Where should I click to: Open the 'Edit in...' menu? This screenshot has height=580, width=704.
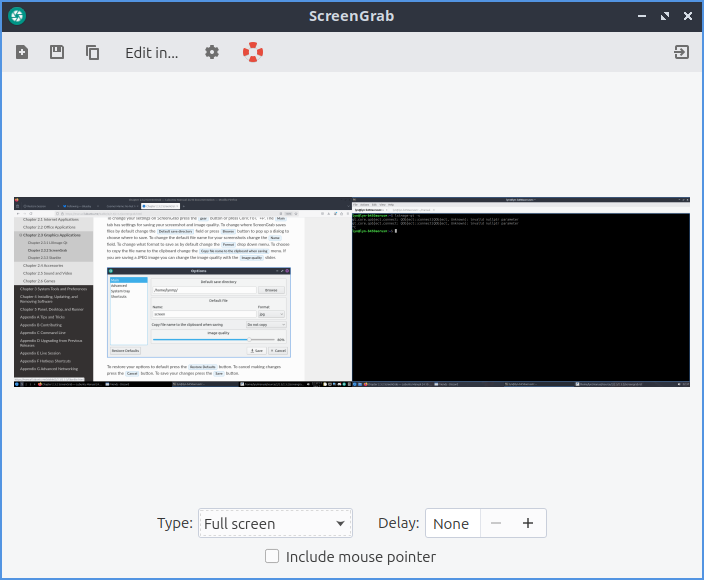point(151,53)
